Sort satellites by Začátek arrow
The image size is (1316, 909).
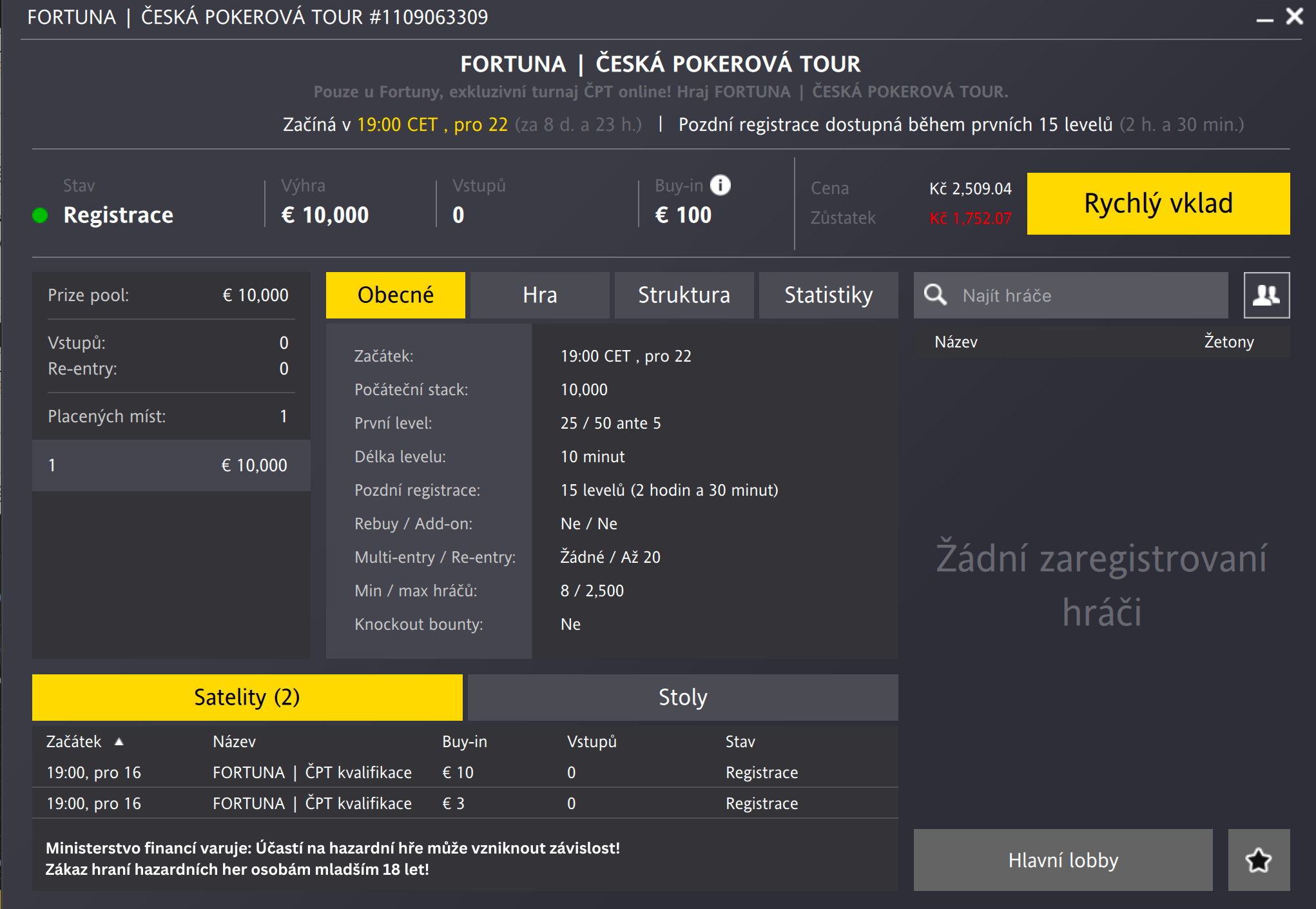pyautogui.click(x=119, y=741)
